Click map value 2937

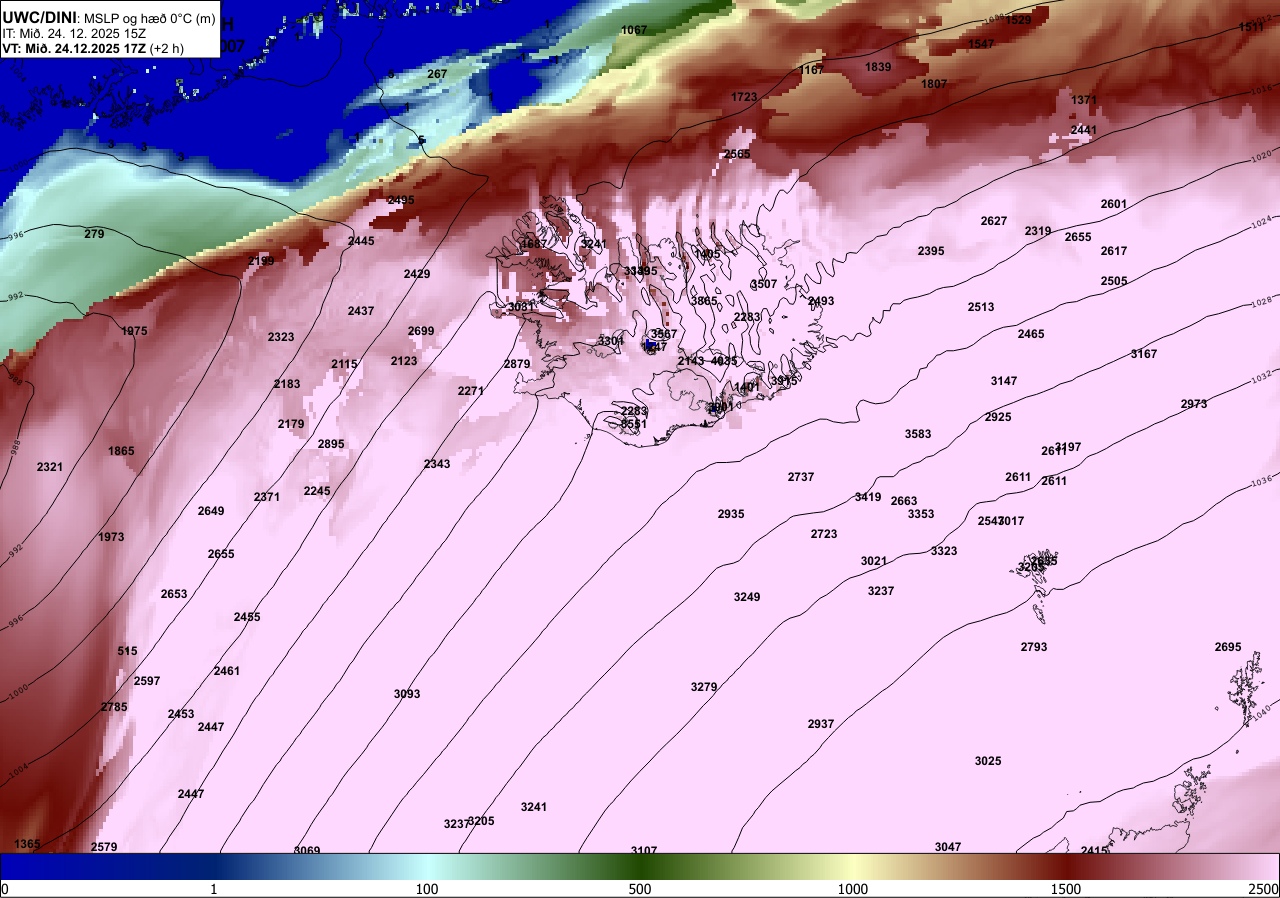(x=821, y=724)
